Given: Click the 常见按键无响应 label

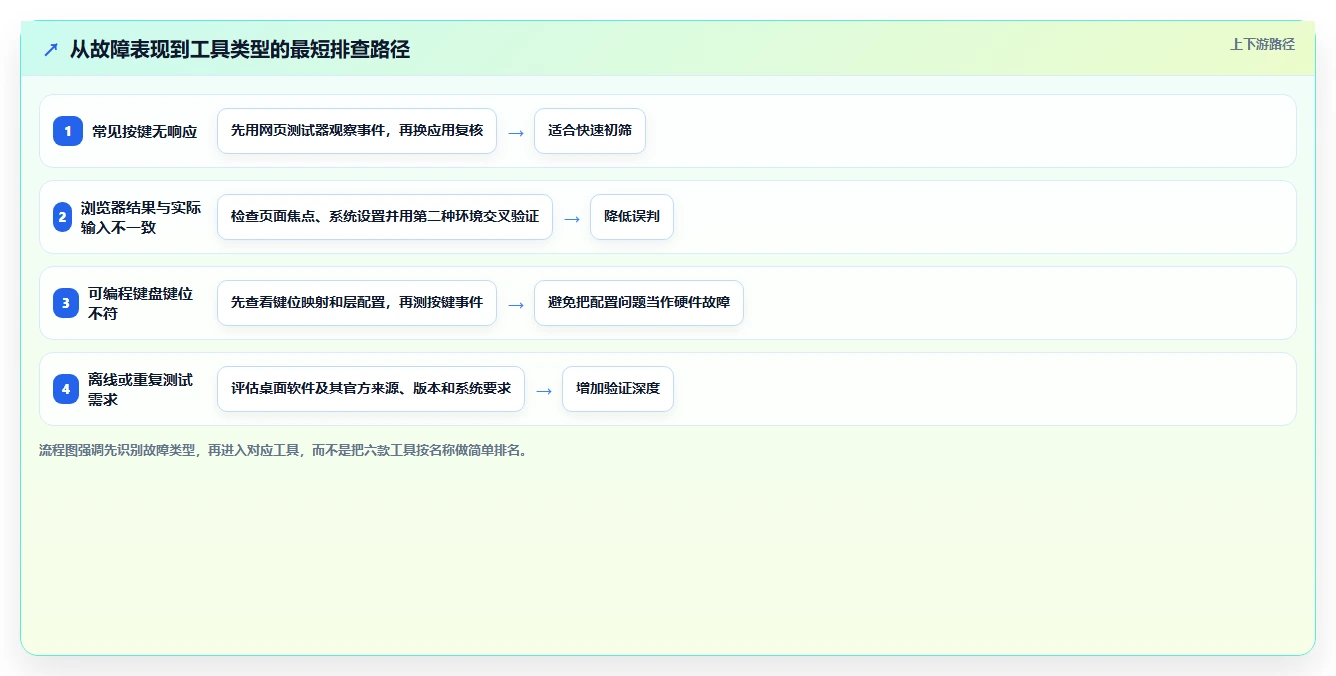Looking at the screenshot, I should pyautogui.click(x=145, y=131).
